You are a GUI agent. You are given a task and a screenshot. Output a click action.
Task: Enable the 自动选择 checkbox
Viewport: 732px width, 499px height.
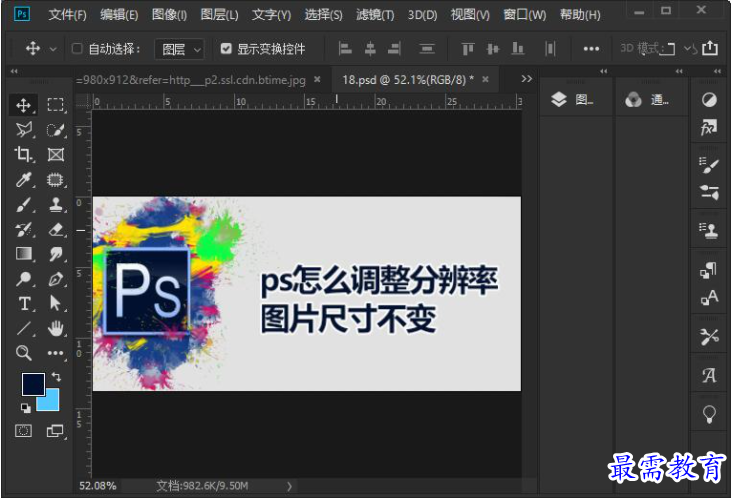coord(77,49)
